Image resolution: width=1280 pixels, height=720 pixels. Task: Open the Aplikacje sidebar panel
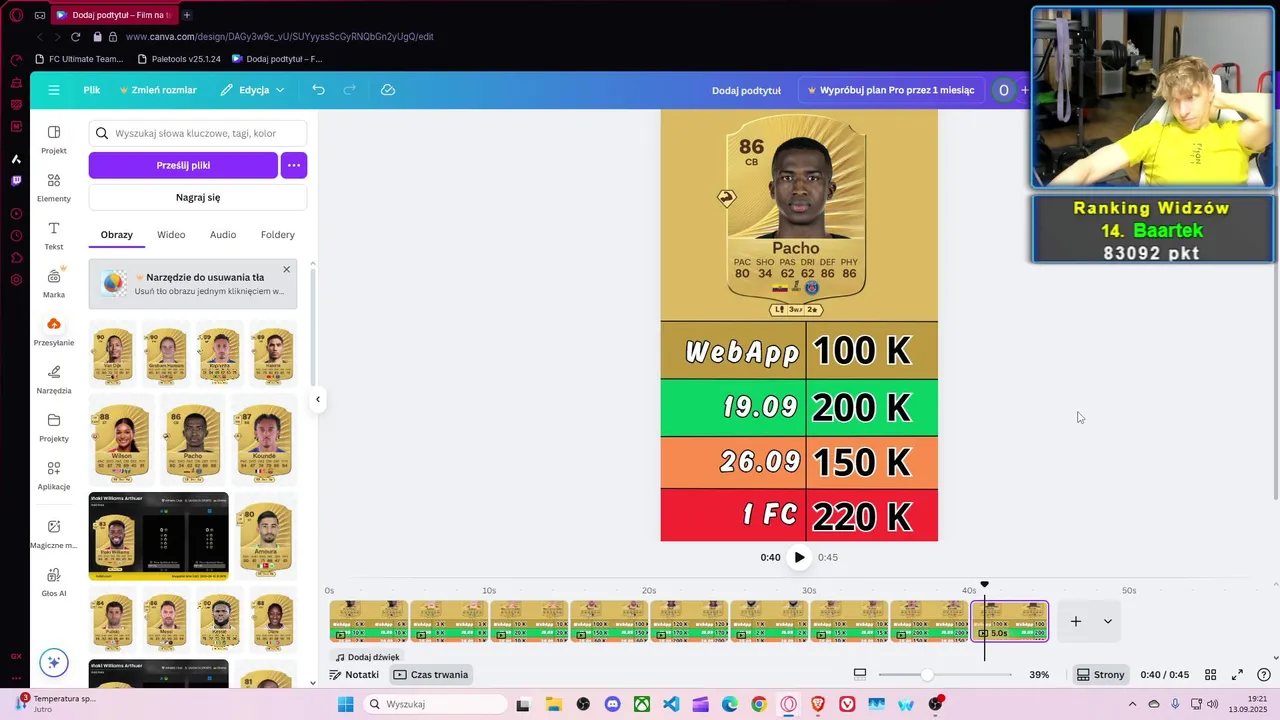pos(54,475)
